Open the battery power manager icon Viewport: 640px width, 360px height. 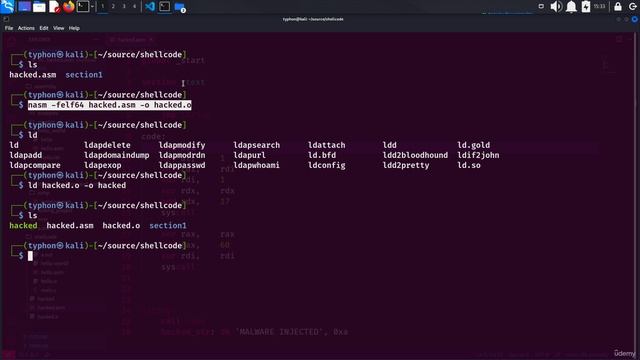tap(586, 7)
